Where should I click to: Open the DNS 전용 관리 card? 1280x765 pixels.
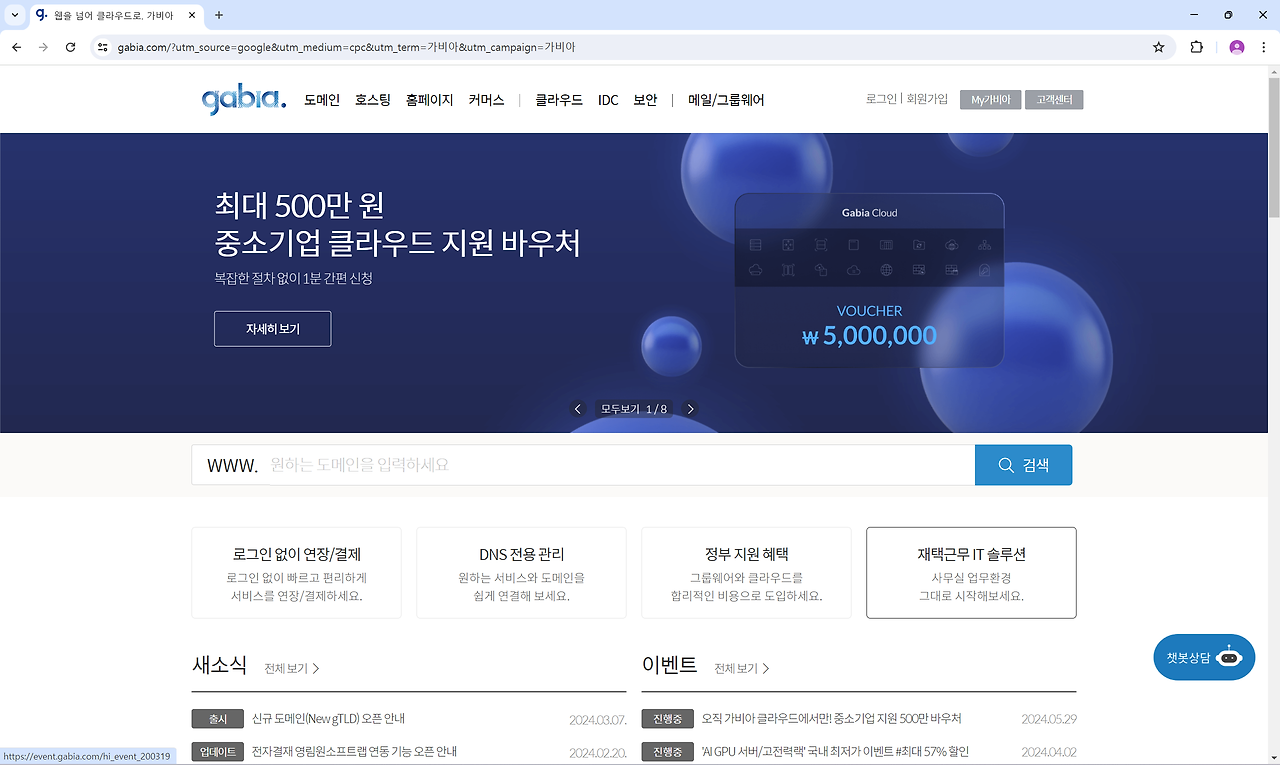click(x=521, y=573)
